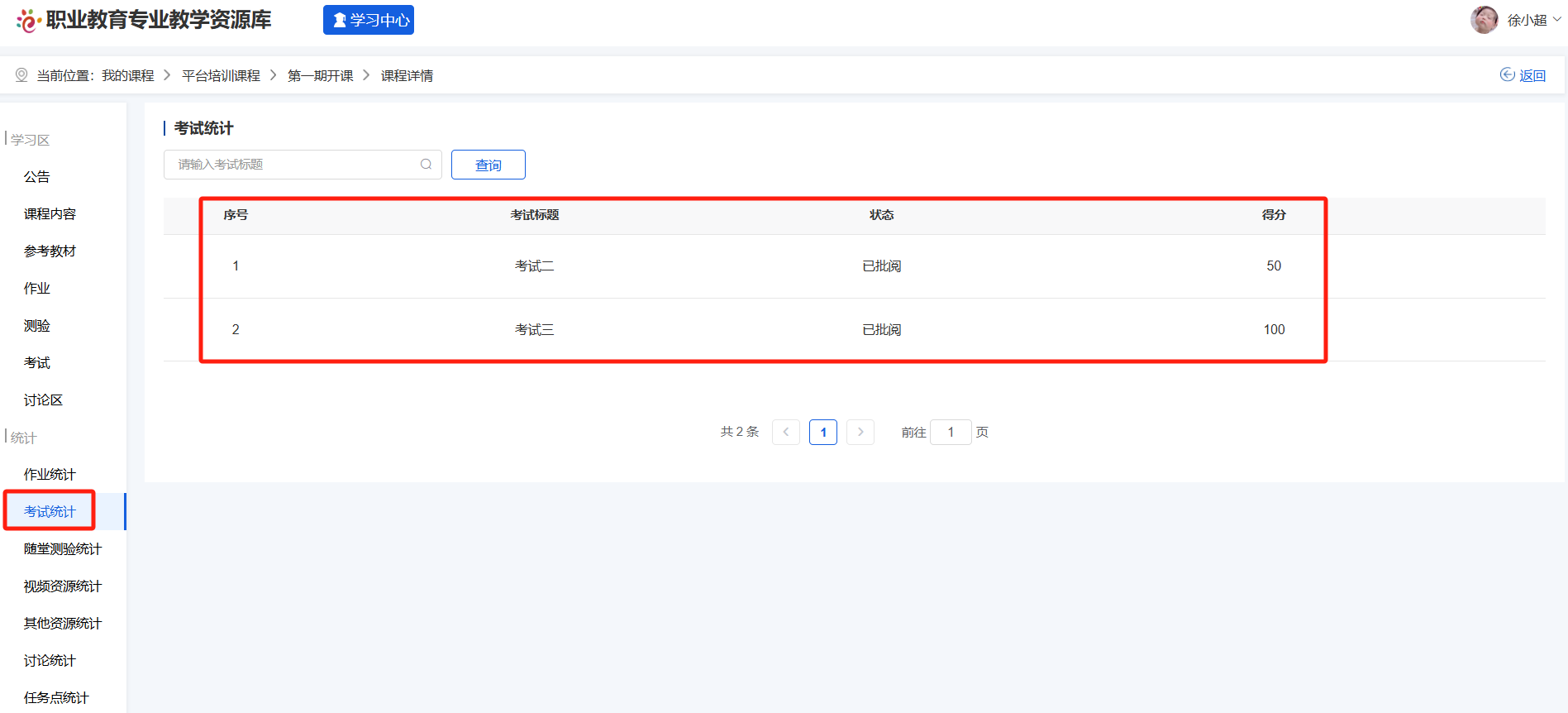Click the next page arrow
The image size is (1568, 713).
[x=860, y=432]
